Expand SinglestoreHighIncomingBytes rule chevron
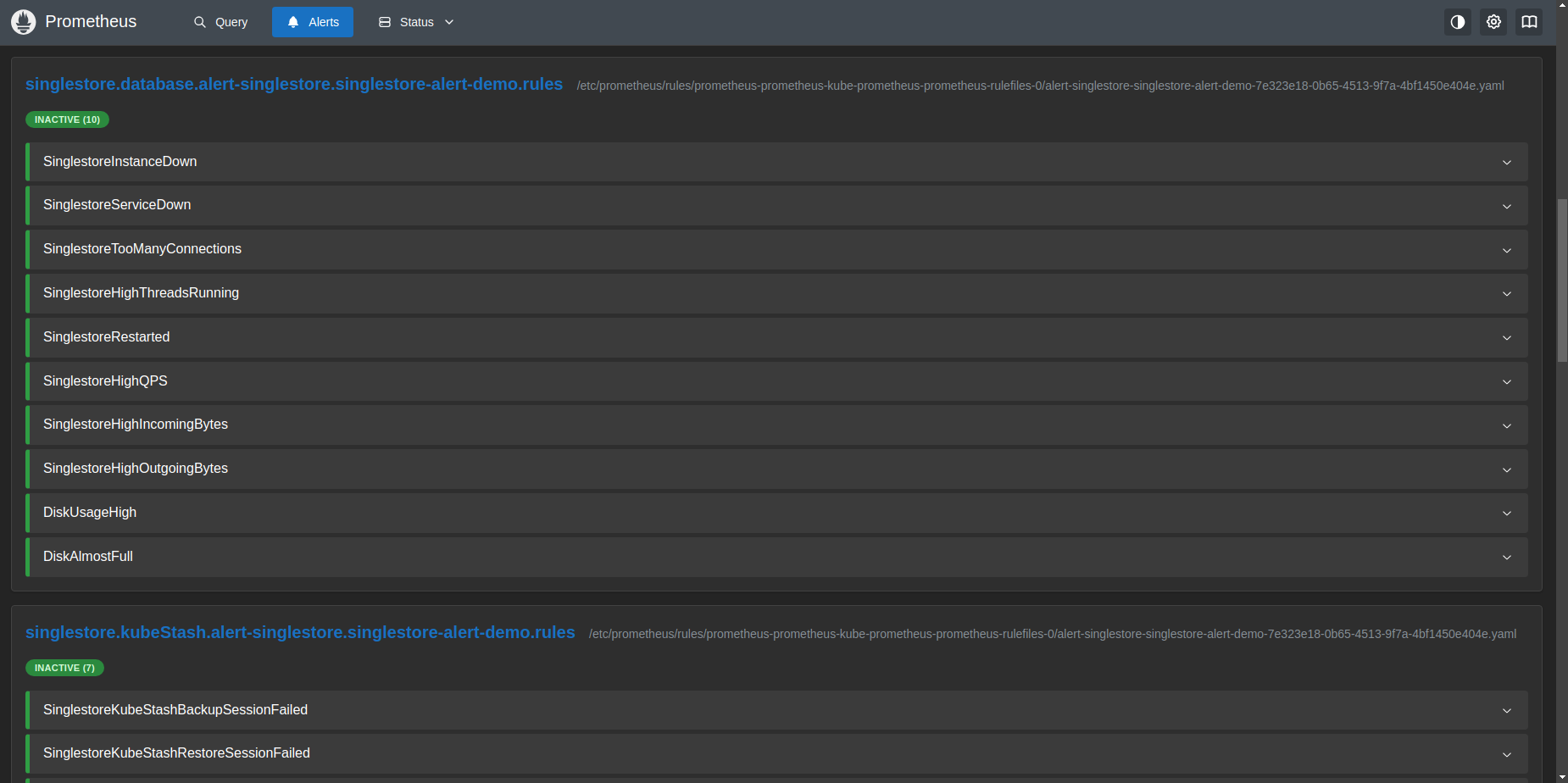The width and height of the screenshot is (1568, 783). [x=1507, y=426]
